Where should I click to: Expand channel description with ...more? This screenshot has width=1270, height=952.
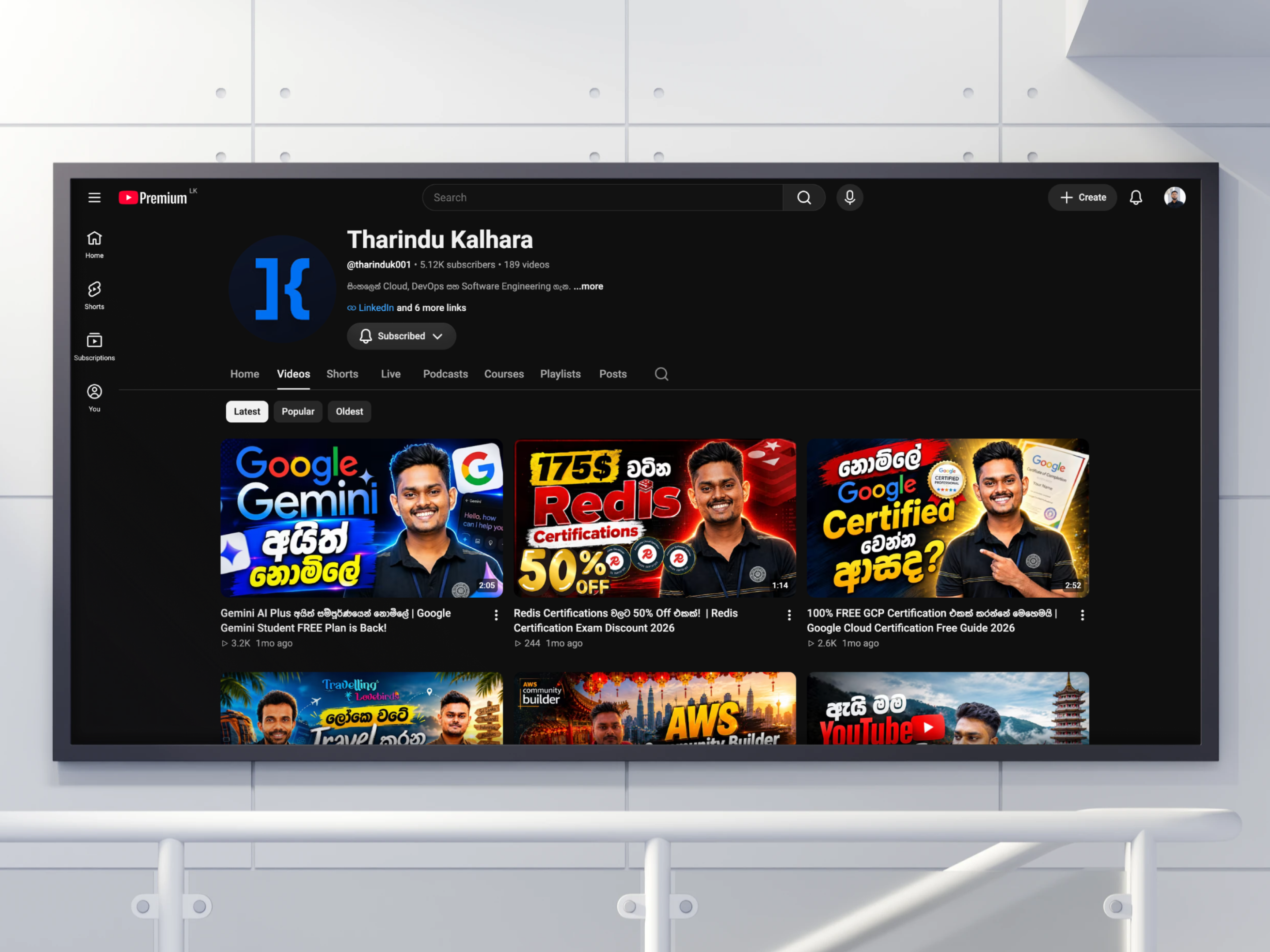pos(588,286)
